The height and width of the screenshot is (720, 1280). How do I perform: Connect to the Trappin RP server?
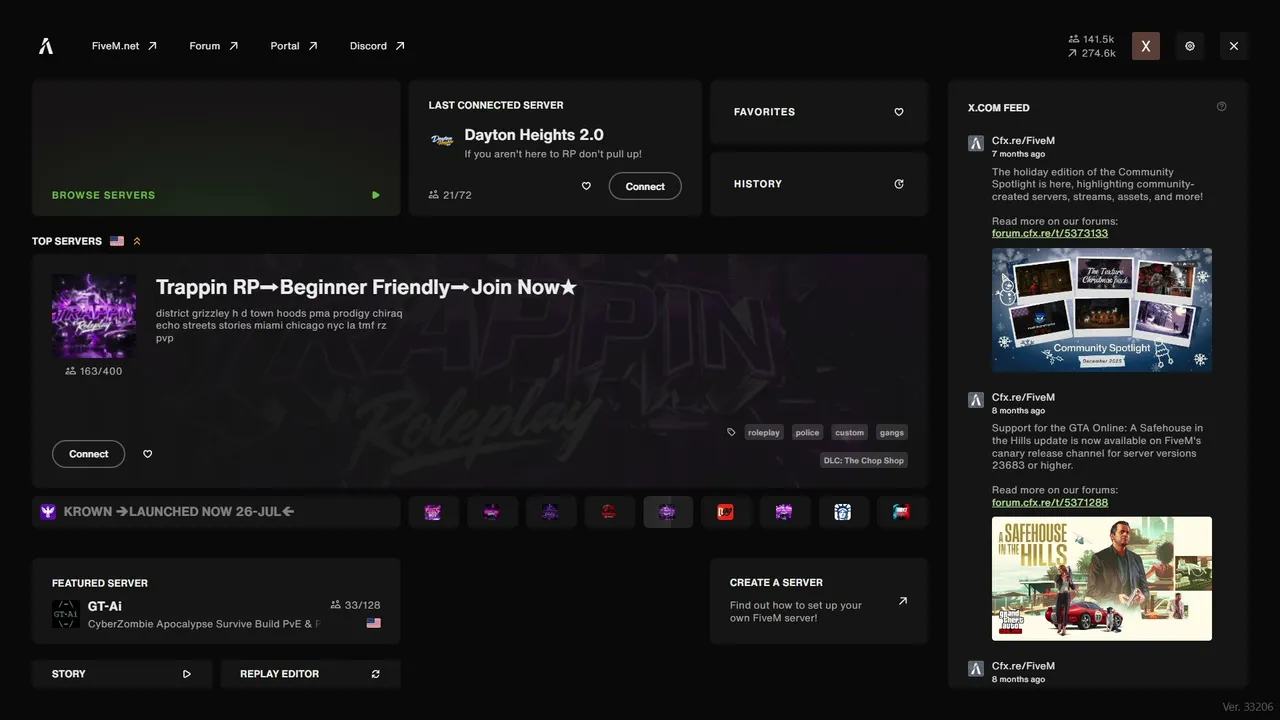coord(89,454)
